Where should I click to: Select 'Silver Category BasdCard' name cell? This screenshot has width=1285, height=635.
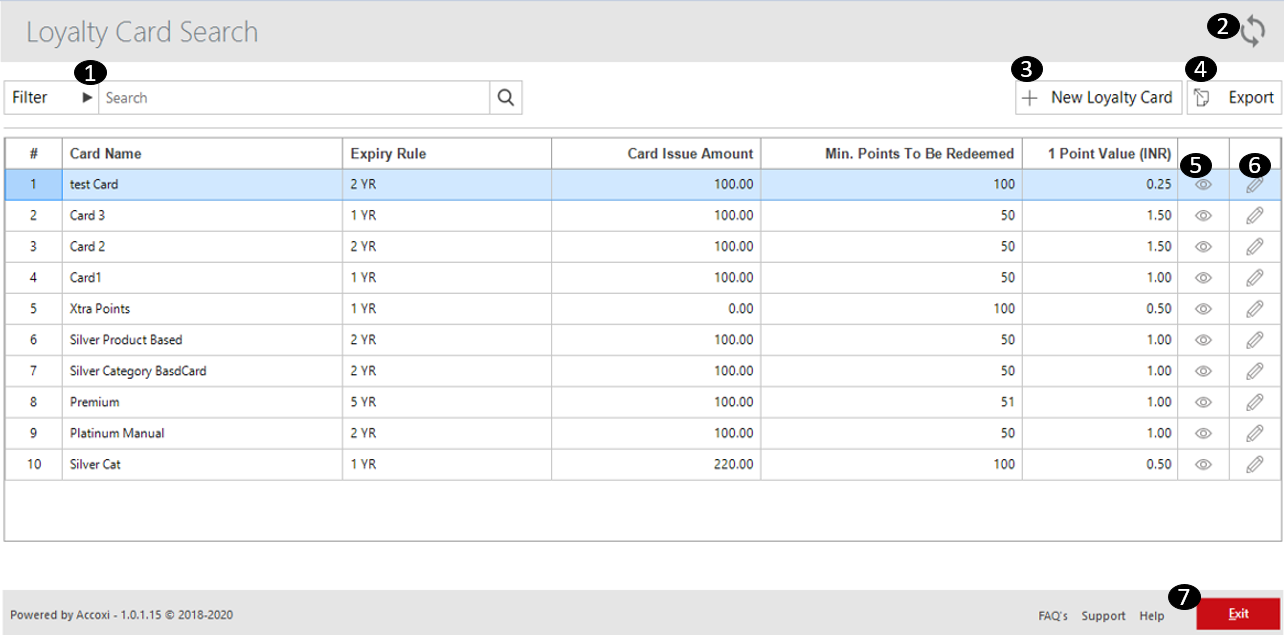tap(202, 371)
